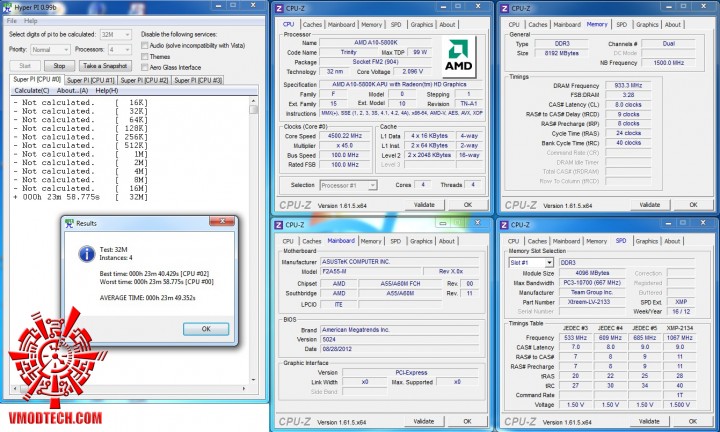Open the CPU tab in the Memory window
720x432 pixels.
point(514,25)
